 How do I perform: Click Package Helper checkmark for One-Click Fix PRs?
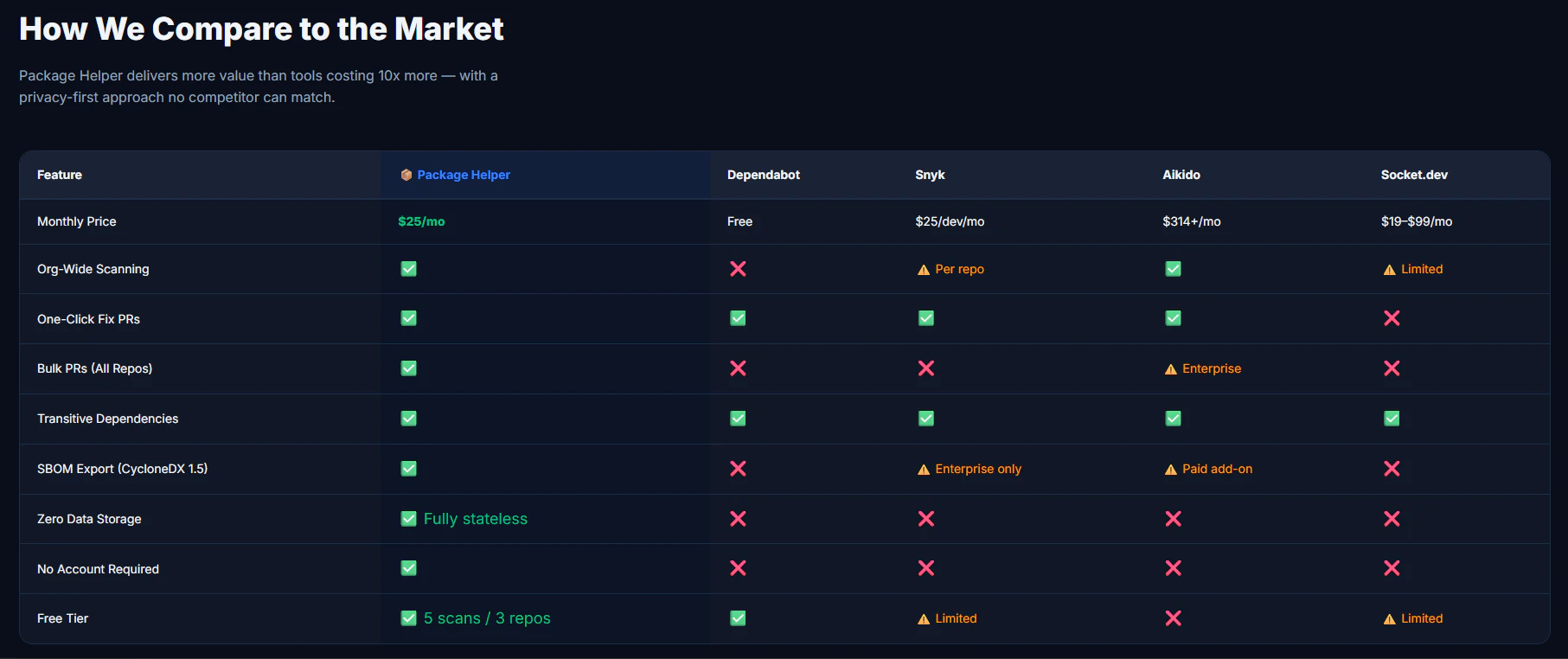(409, 318)
